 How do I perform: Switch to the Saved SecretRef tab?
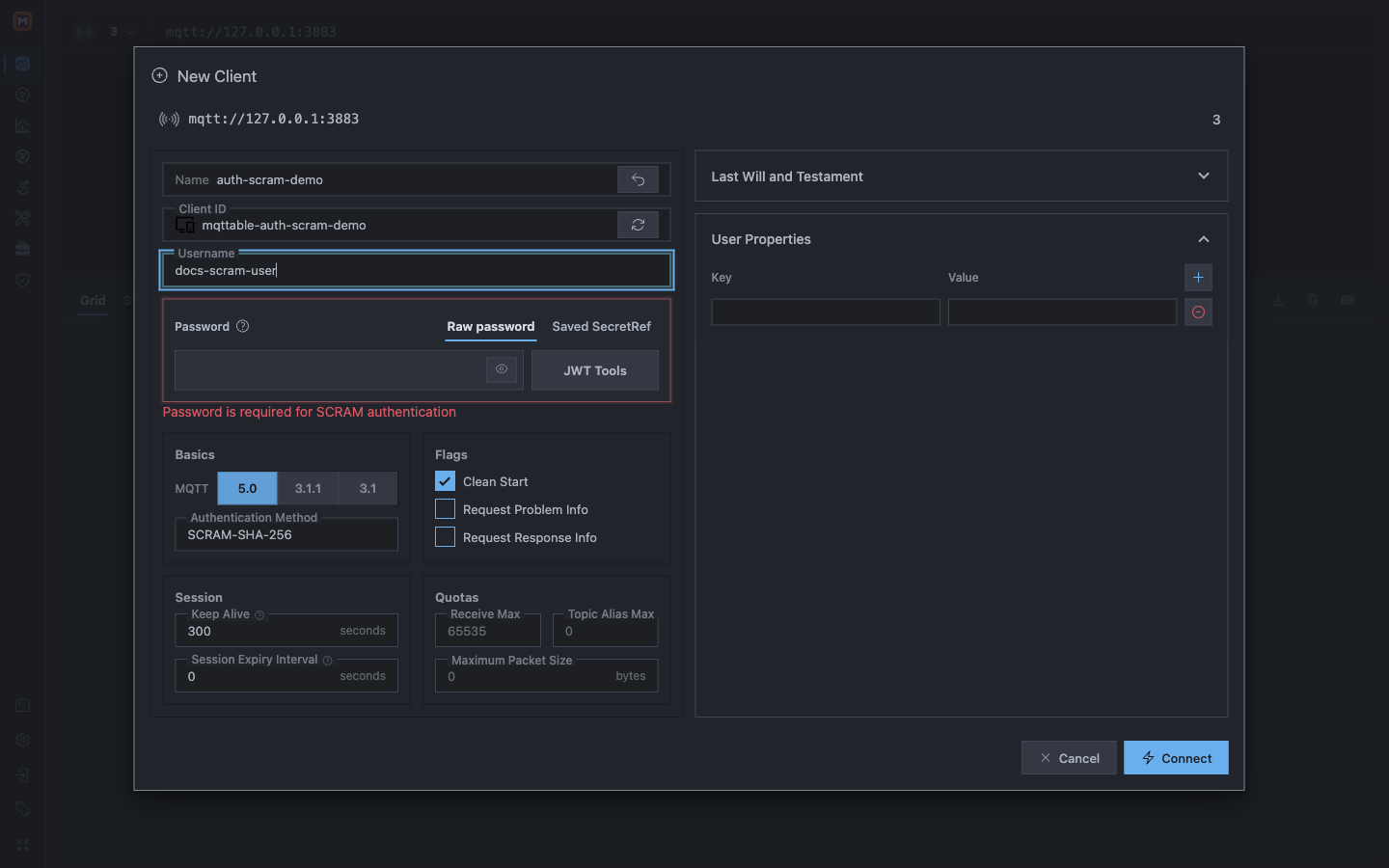coord(601,327)
